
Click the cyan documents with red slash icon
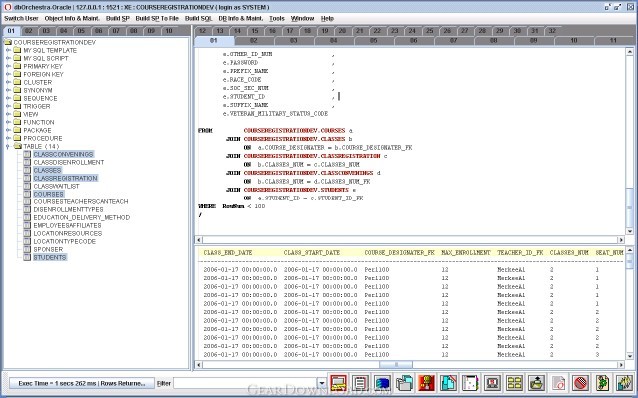pos(448,383)
